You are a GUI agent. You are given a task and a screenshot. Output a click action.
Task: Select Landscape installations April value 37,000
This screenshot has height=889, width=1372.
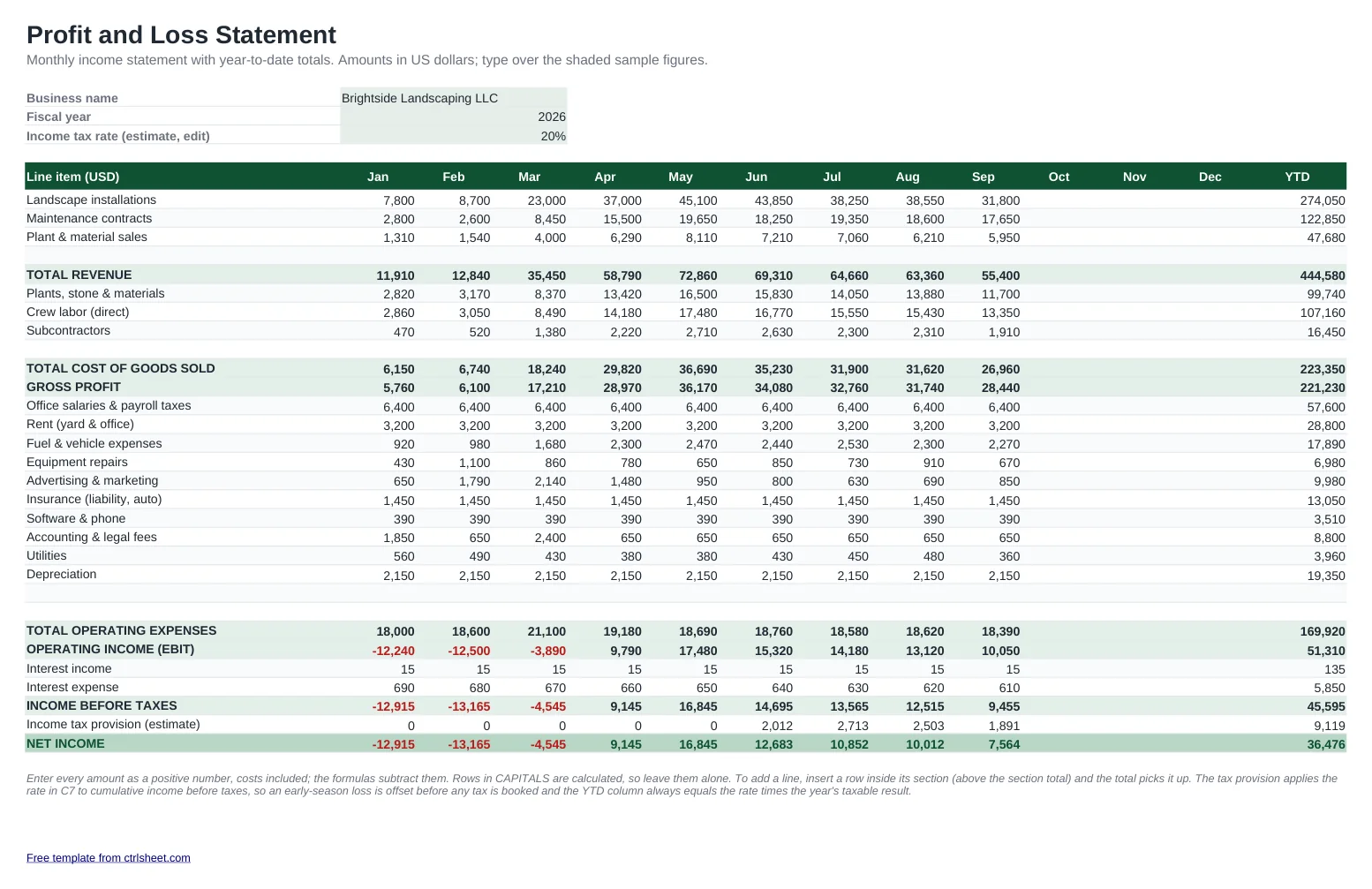coord(622,200)
